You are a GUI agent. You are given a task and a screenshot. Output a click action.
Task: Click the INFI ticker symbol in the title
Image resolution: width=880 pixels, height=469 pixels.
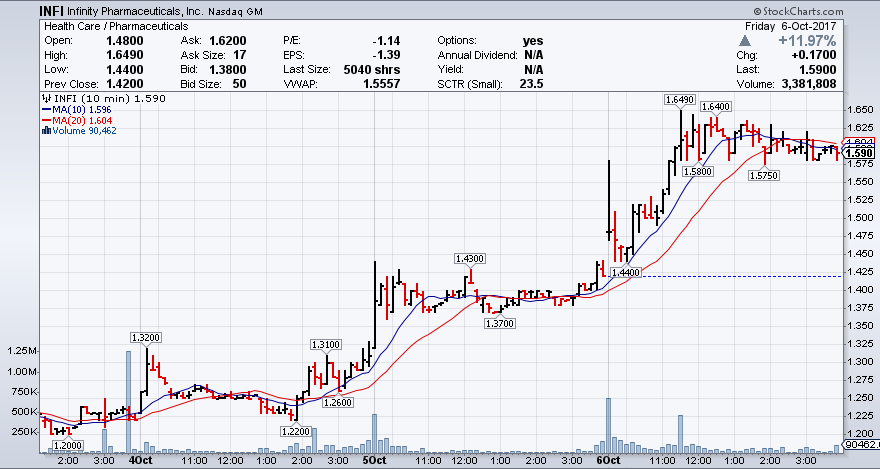coord(25,9)
